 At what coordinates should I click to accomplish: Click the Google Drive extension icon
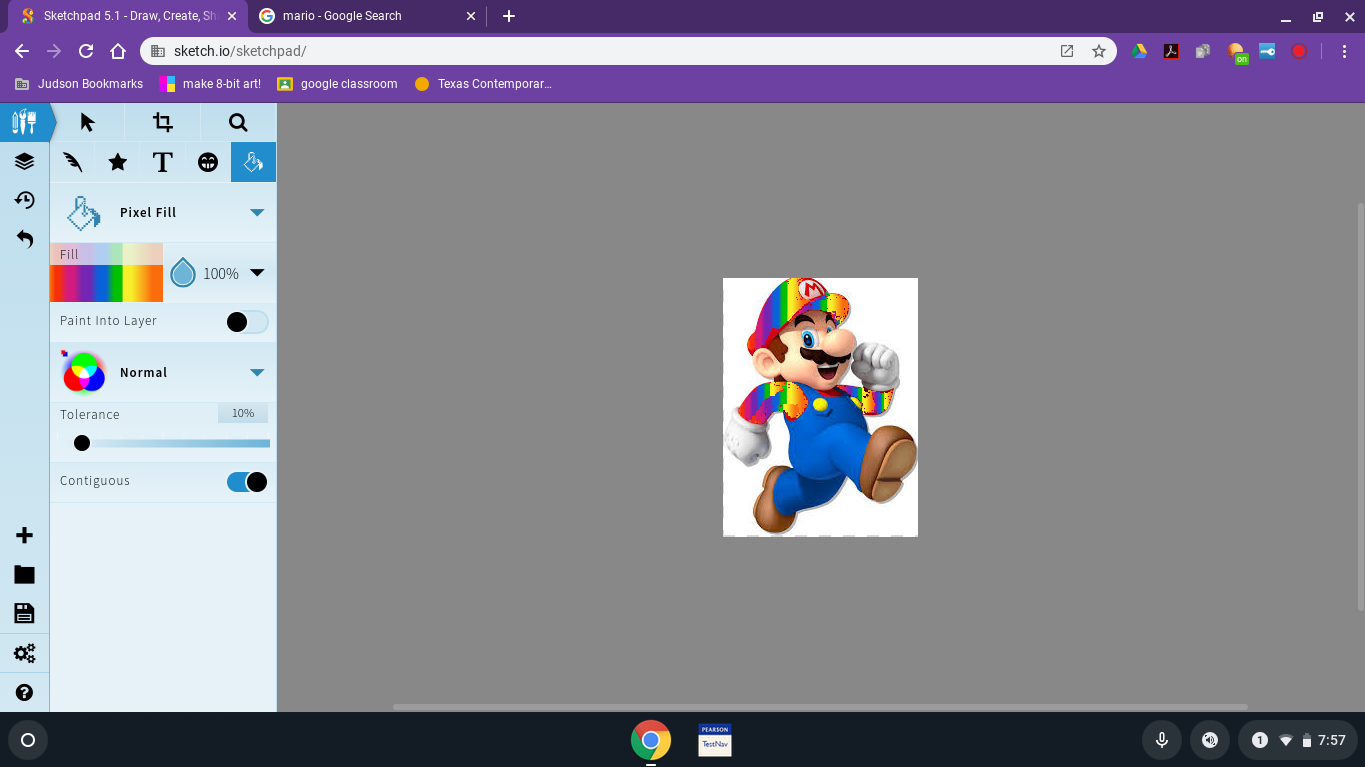pos(1139,51)
